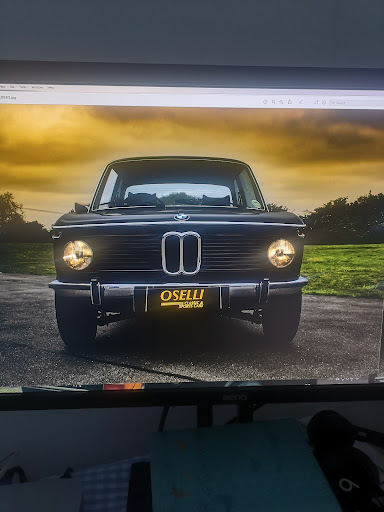Open the View menu
Viewport: 384px width, 512px height.
2,87
